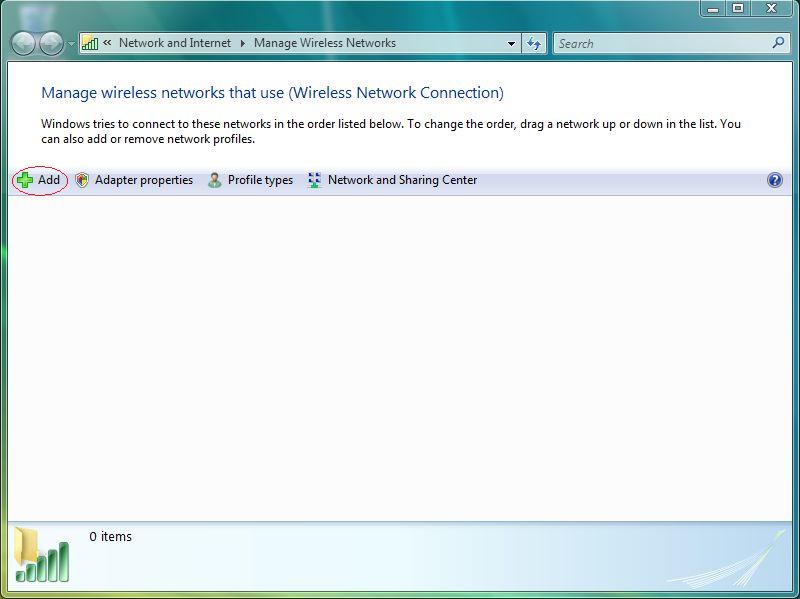Go back with the Back arrow button

tap(23, 43)
